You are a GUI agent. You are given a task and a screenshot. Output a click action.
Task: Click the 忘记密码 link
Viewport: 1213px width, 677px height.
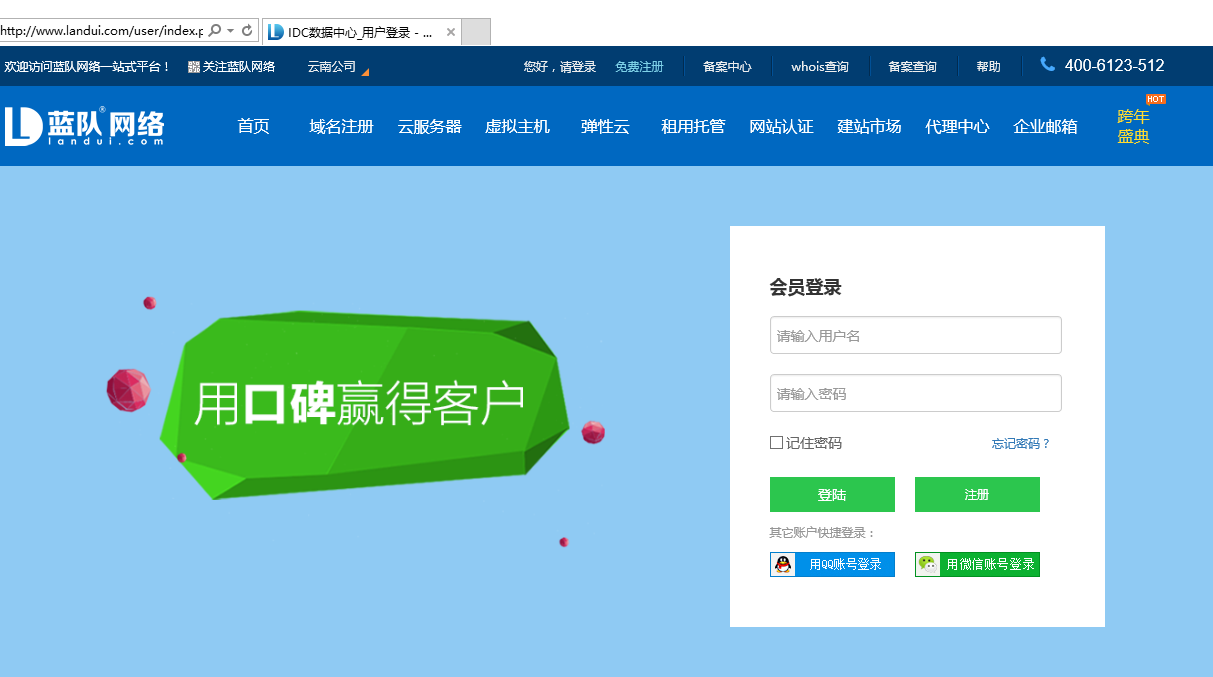point(1017,443)
